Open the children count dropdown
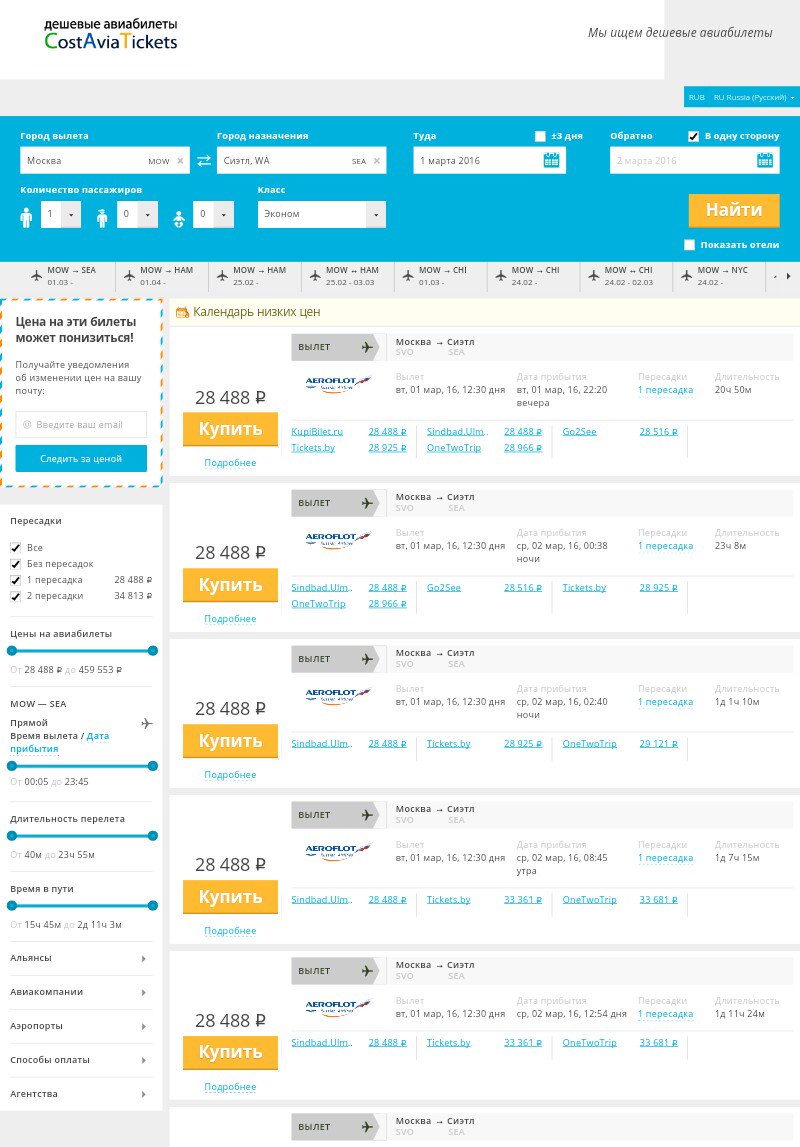Image resolution: width=800 pixels, height=1147 pixels. [x=137, y=214]
